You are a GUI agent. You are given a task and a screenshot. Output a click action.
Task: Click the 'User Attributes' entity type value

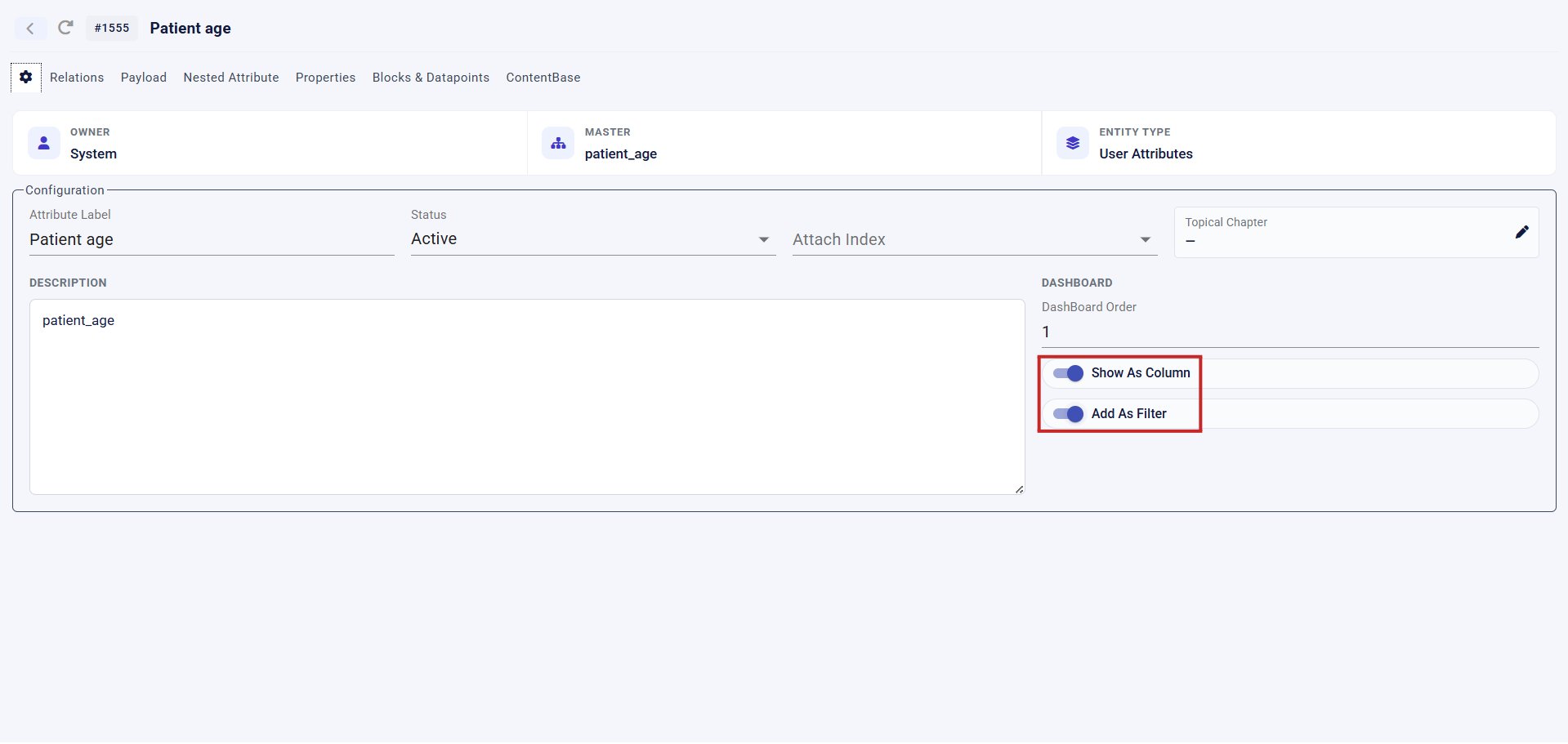pos(1146,154)
